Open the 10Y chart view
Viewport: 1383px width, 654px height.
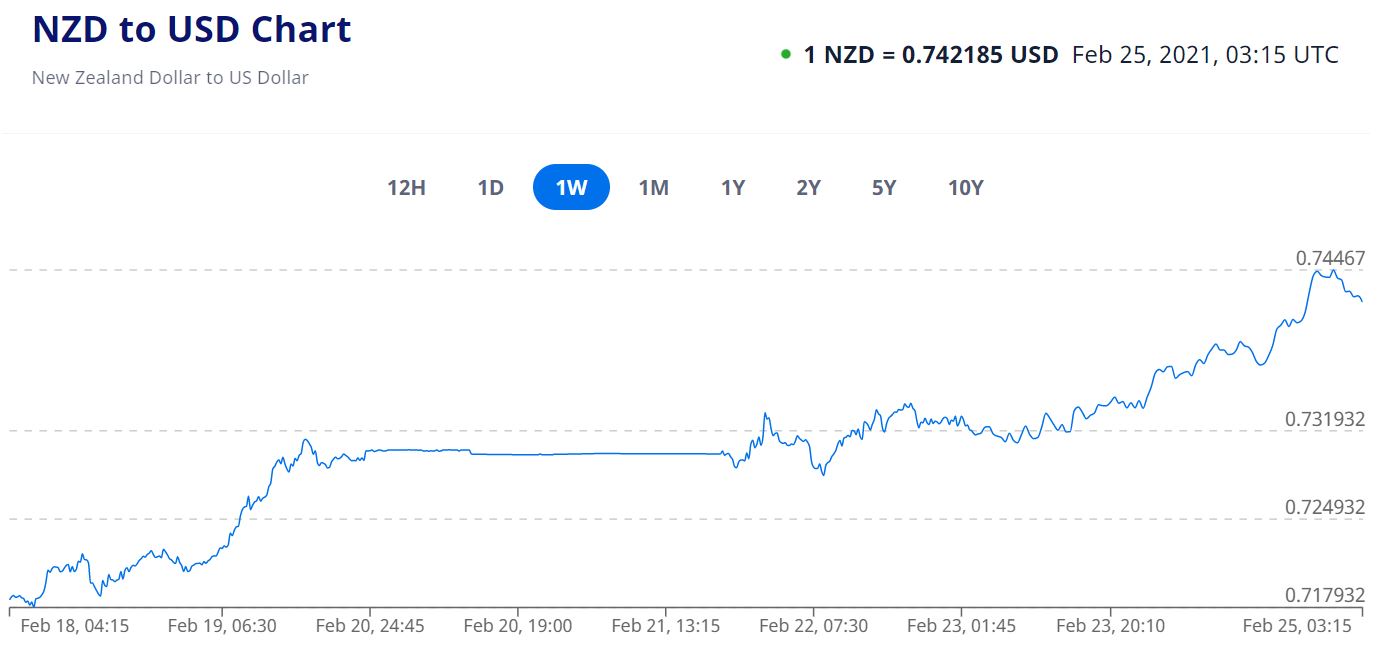pyautogui.click(x=965, y=187)
